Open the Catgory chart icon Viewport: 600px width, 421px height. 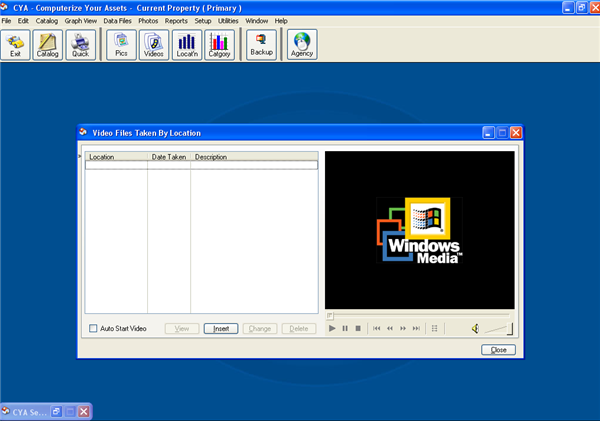219,45
